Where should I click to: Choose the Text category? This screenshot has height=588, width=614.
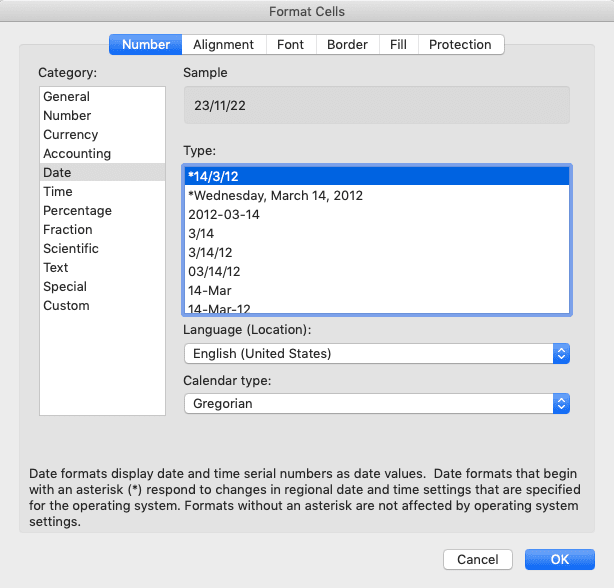(x=103, y=267)
